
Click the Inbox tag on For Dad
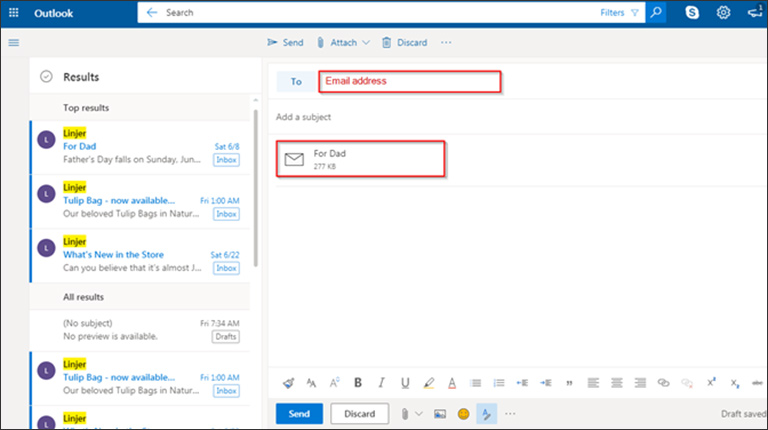(x=226, y=160)
